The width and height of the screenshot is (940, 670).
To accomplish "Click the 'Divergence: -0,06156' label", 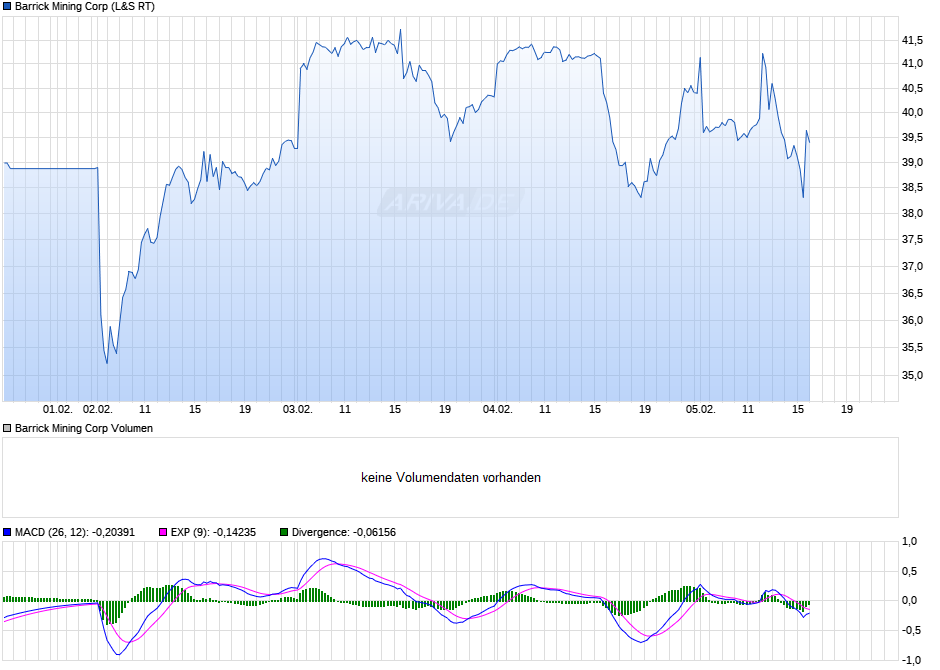I will 344,532.
